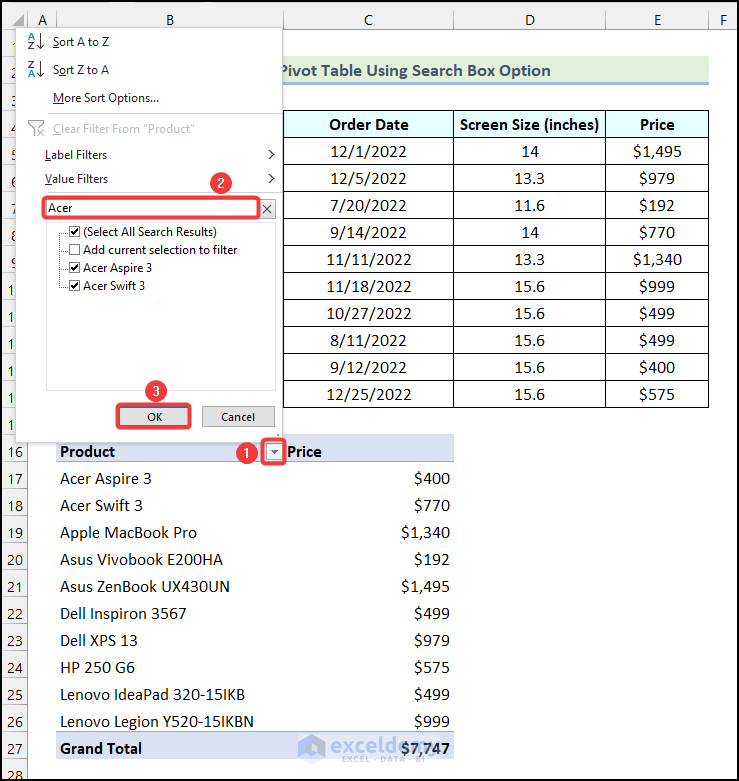Select the $7,747 grand total value
Screen dimensions: 739x781
point(425,749)
